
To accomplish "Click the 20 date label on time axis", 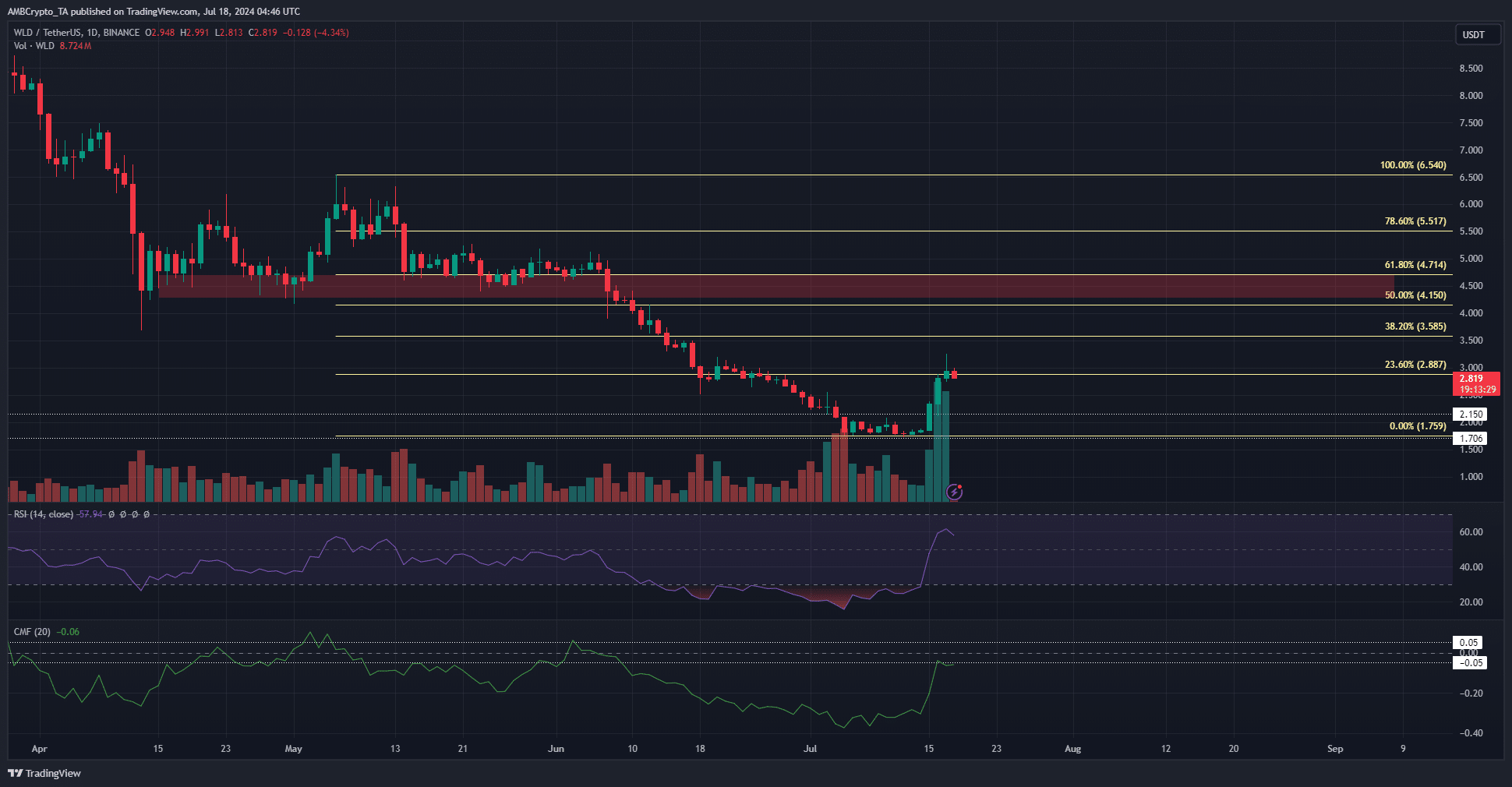I will point(1234,749).
